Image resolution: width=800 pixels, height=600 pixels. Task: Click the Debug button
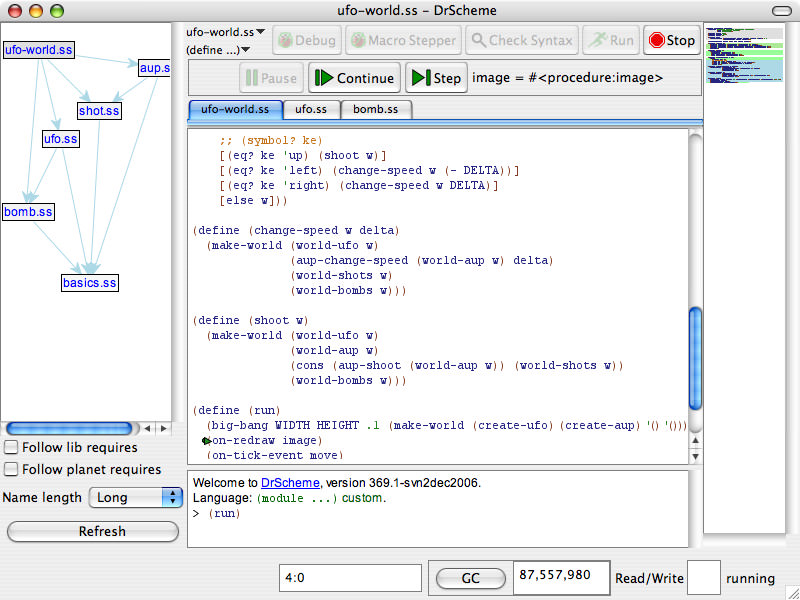point(306,40)
